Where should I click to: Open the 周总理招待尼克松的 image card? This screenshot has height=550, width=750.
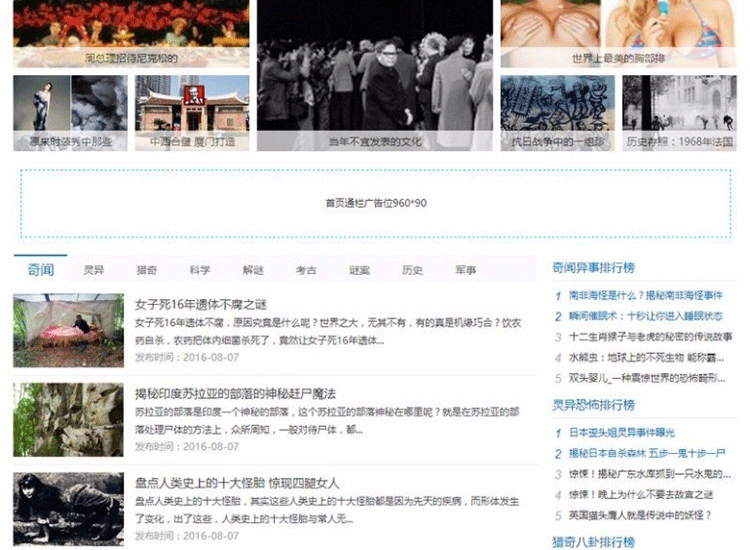pos(131,33)
